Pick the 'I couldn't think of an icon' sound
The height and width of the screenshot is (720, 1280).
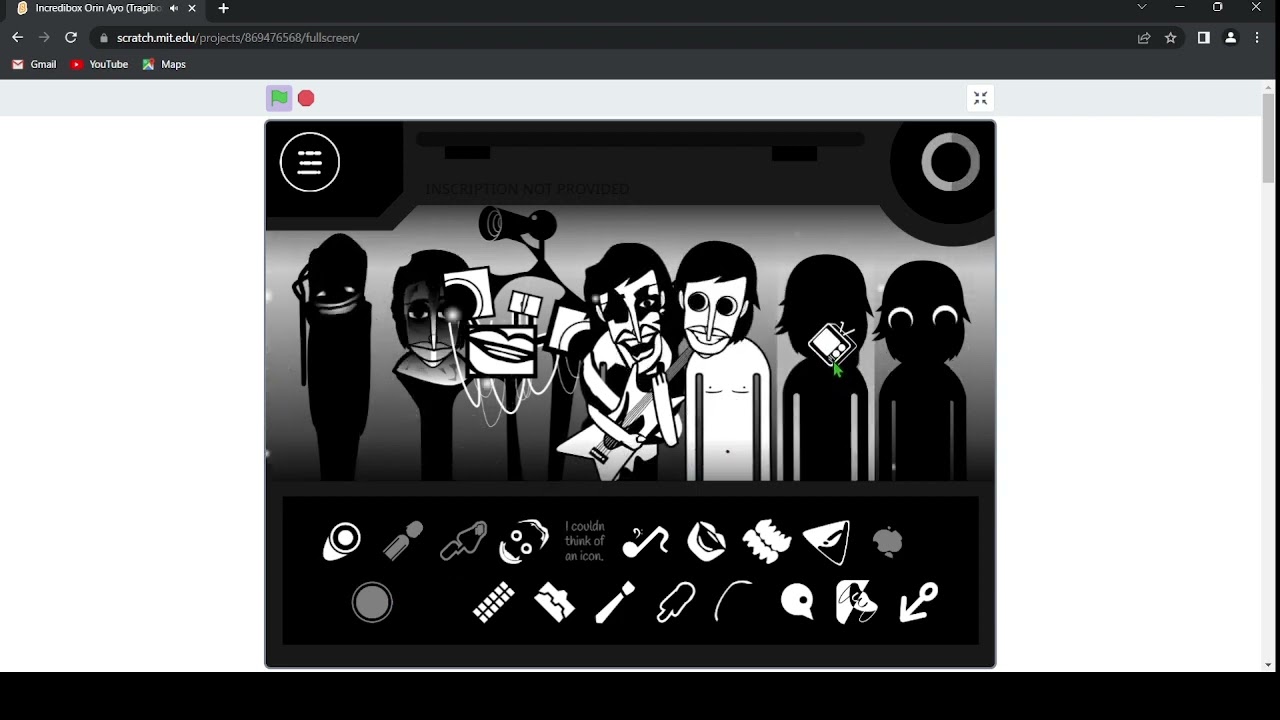tap(585, 541)
